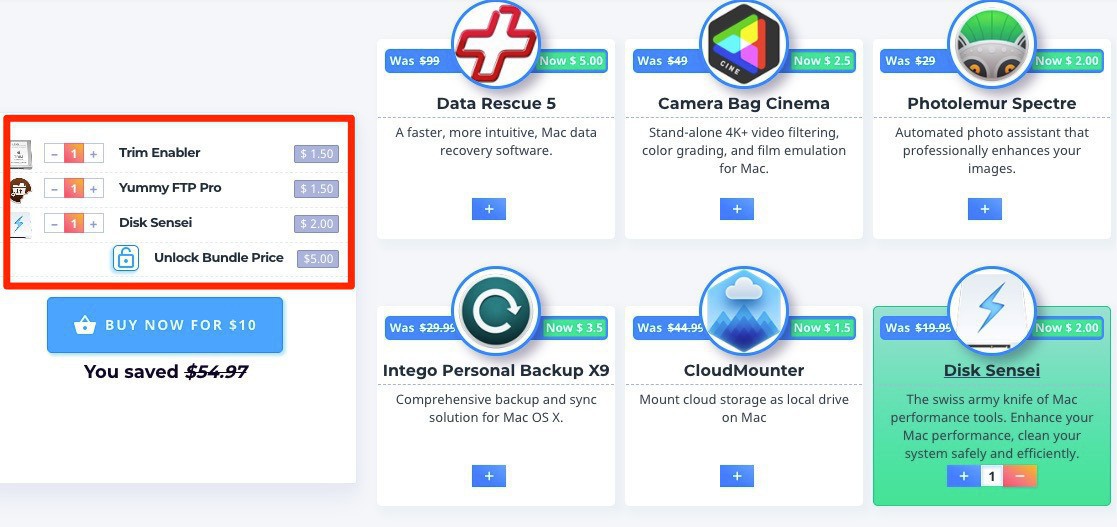
Task: Add Camera Bag Cinema to the bundle
Action: click(x=737, y=209)
